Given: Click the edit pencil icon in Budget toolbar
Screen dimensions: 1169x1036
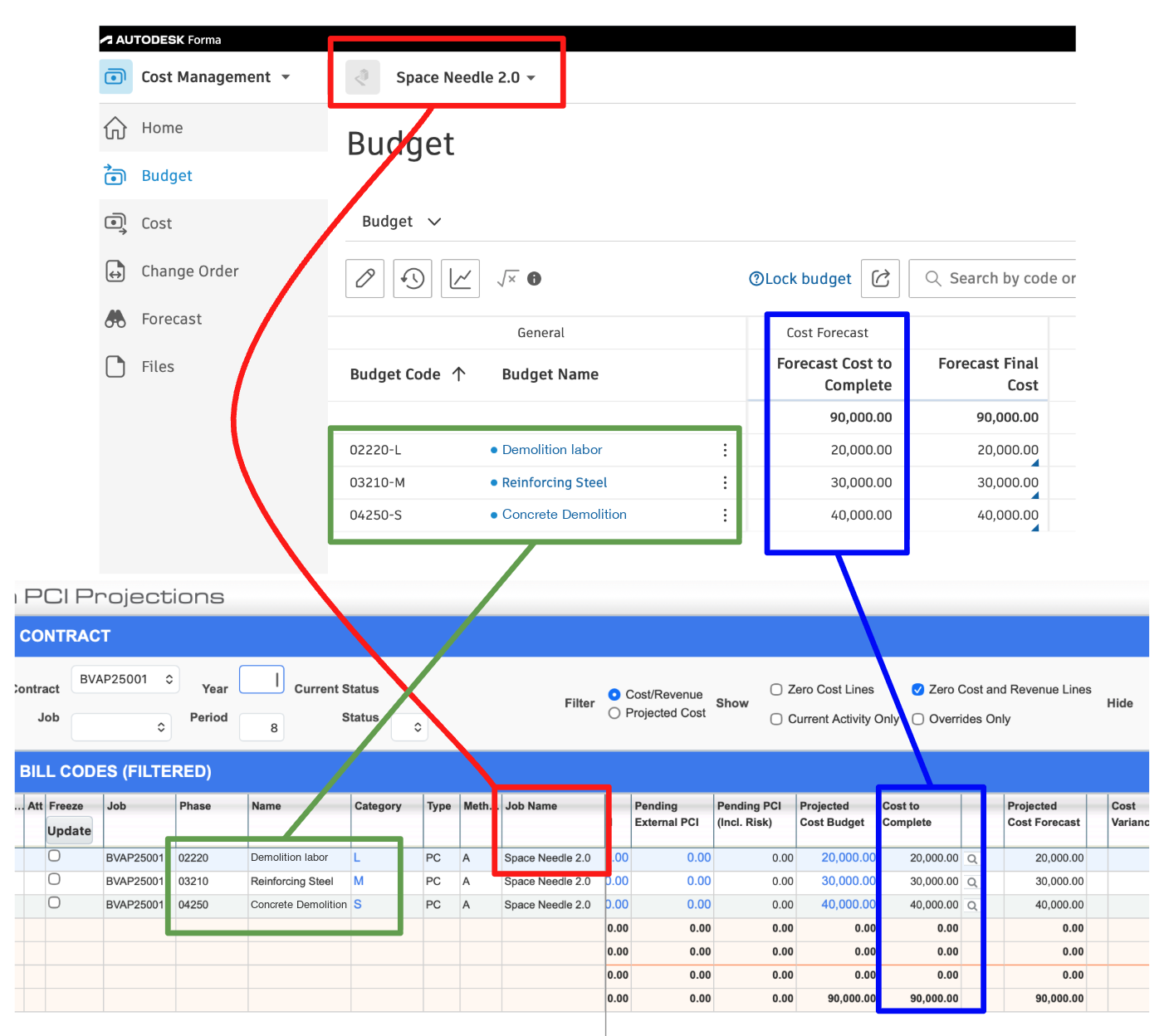Looking at the screenshot, I should click(364, 278).
